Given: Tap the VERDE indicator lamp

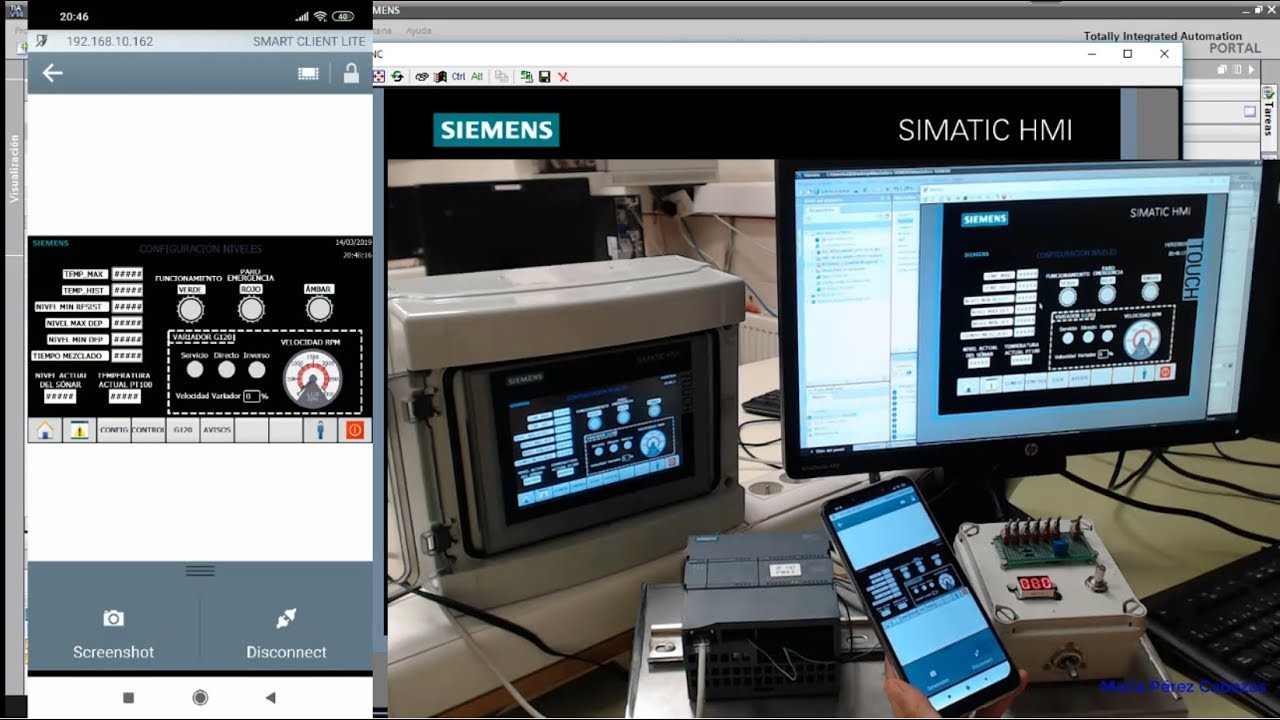Looking at the screenshot, I should click(x=190, y=310).
